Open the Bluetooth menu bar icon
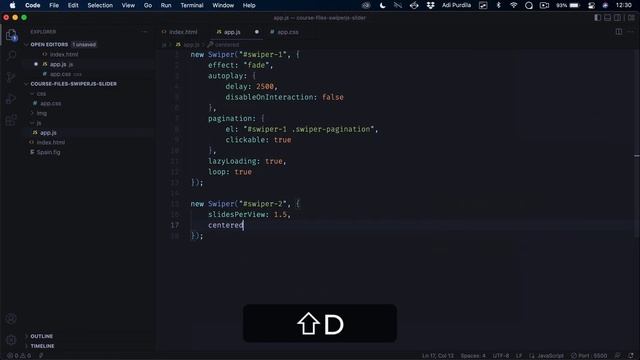This screenshot has width=640, height=360. coord(498,5)
